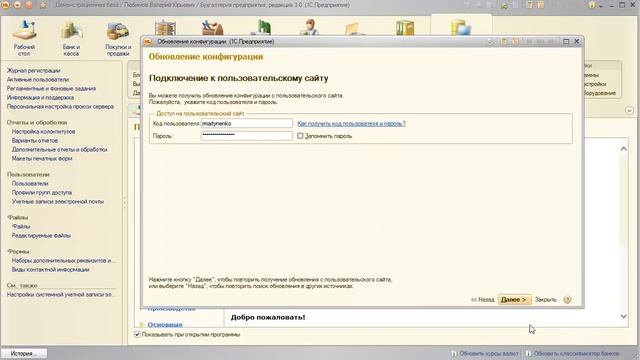The height and width of the screenshot is (360, 640).
Task: Select the active database administration section icon
Action: click(461, 28)
